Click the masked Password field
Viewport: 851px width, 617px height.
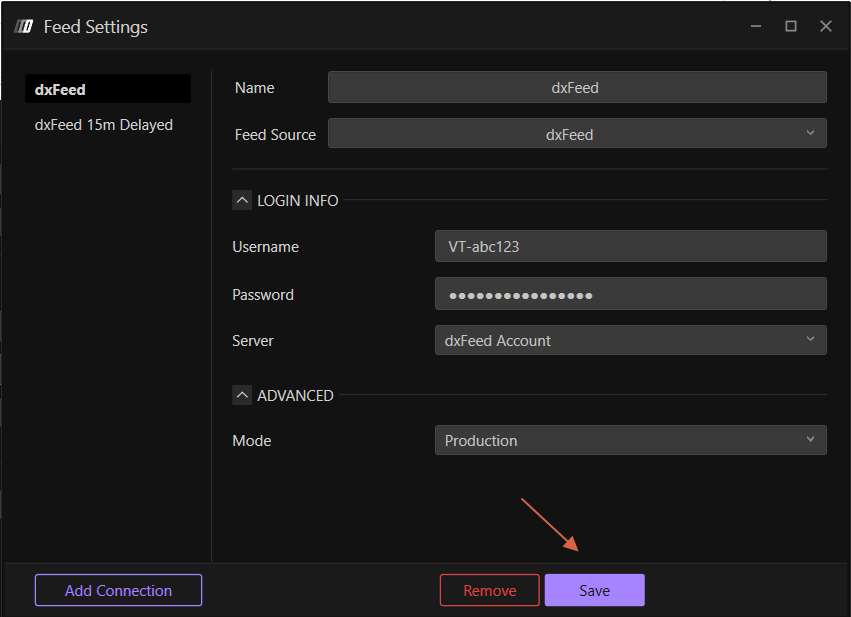630,293
